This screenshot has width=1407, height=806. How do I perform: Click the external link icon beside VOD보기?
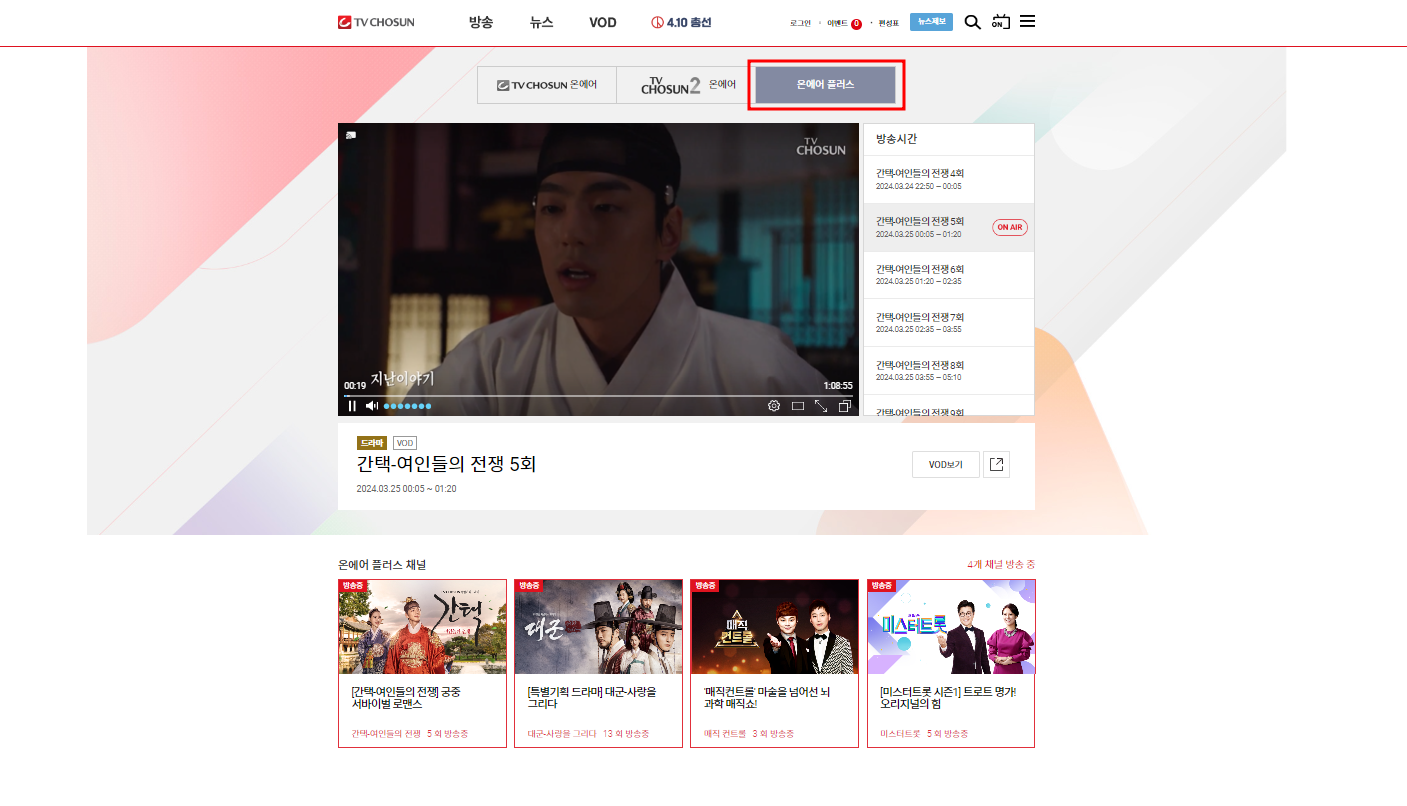997,464
